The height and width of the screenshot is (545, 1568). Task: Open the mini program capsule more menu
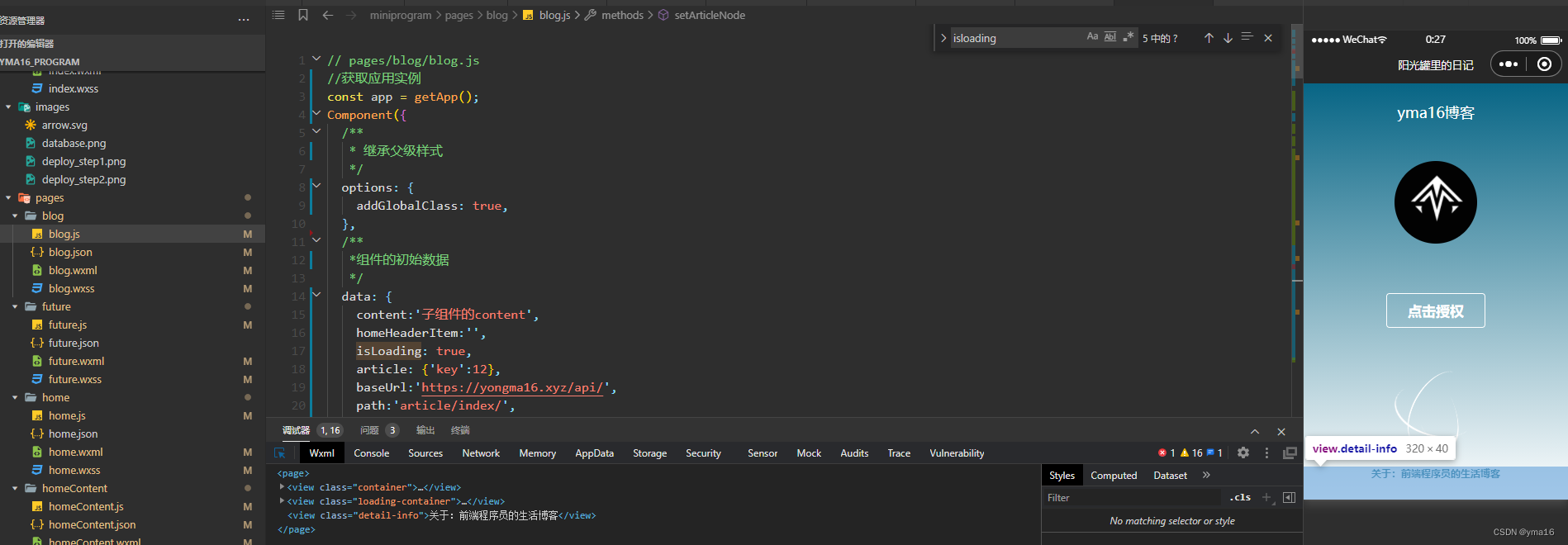(1509, 64)
